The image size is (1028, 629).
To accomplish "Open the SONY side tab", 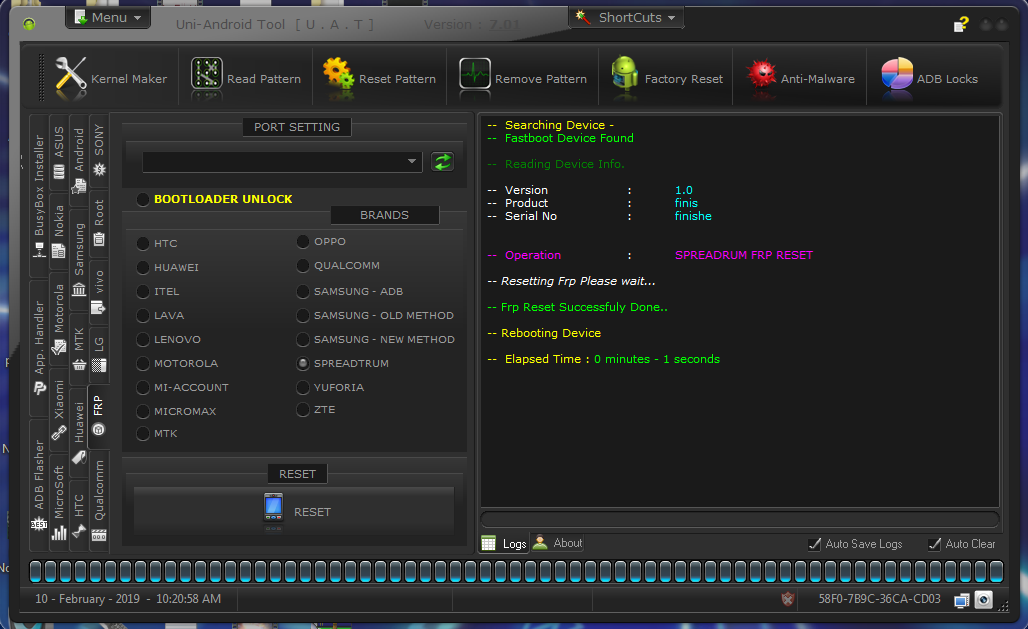I will coord(99,150).
